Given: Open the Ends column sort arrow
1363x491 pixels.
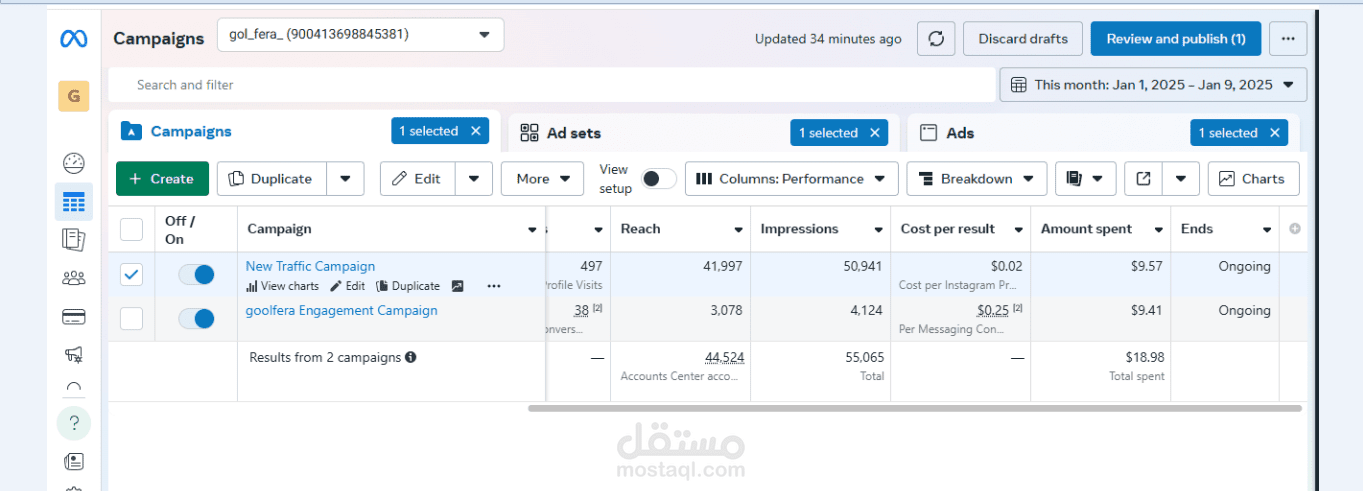Looking at the screenshot, I should point(1268,230).
